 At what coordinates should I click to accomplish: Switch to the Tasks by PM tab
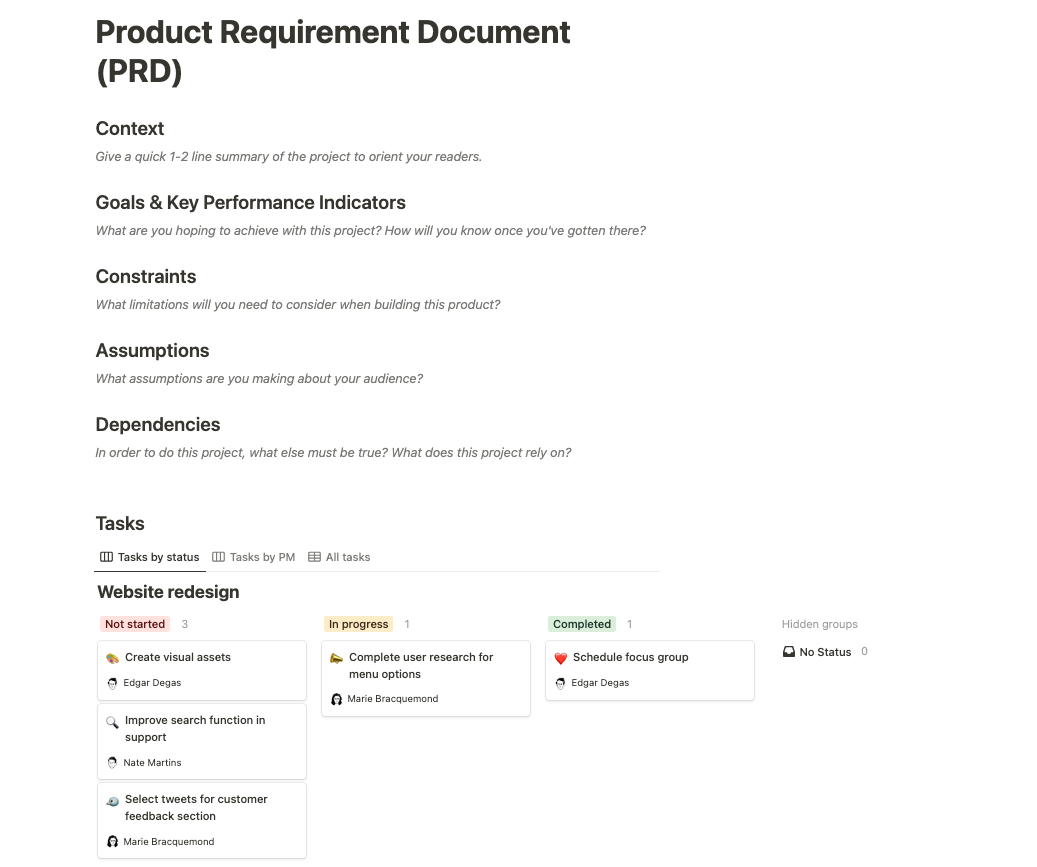click(x=254, y=557)
